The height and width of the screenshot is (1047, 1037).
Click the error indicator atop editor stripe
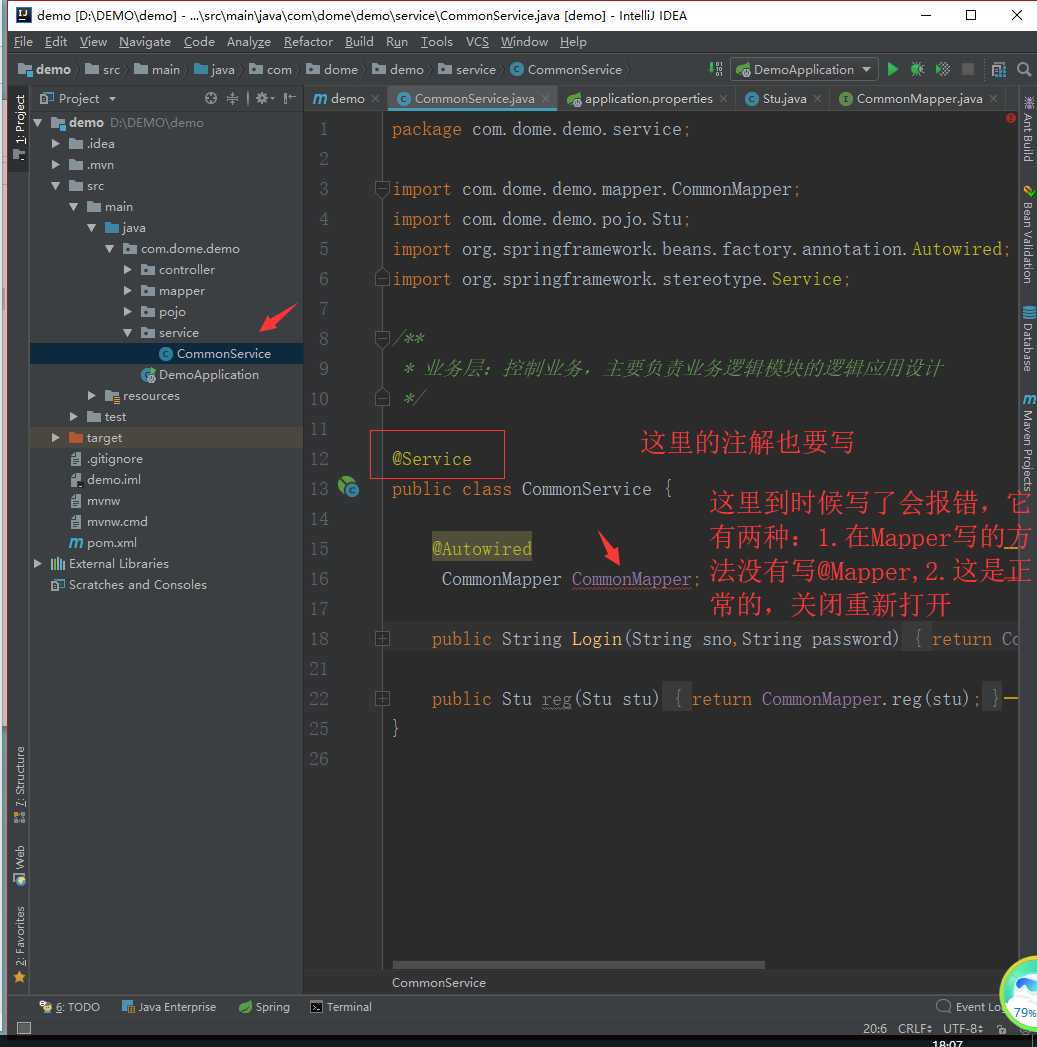(1010, 118)
